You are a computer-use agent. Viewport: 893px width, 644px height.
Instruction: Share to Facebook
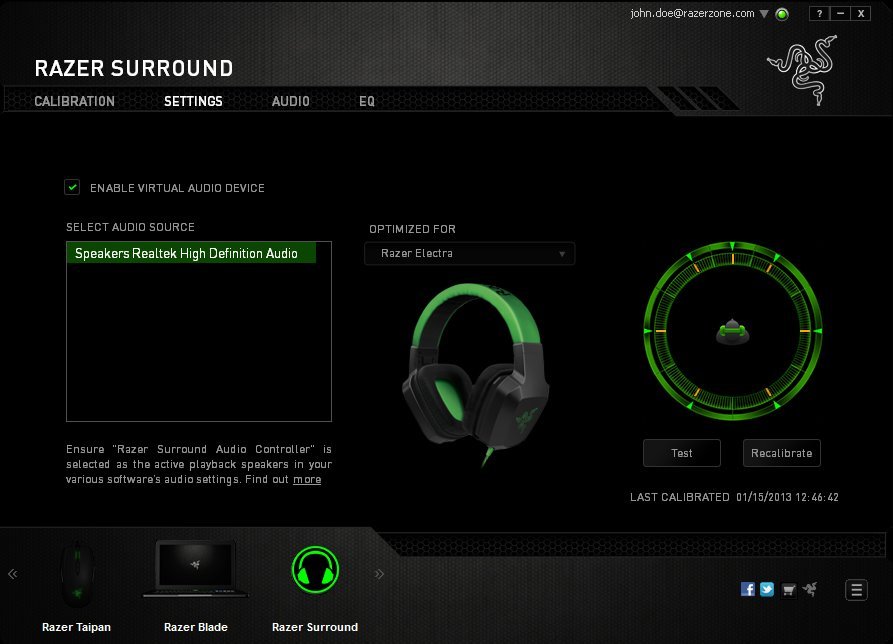747,589
